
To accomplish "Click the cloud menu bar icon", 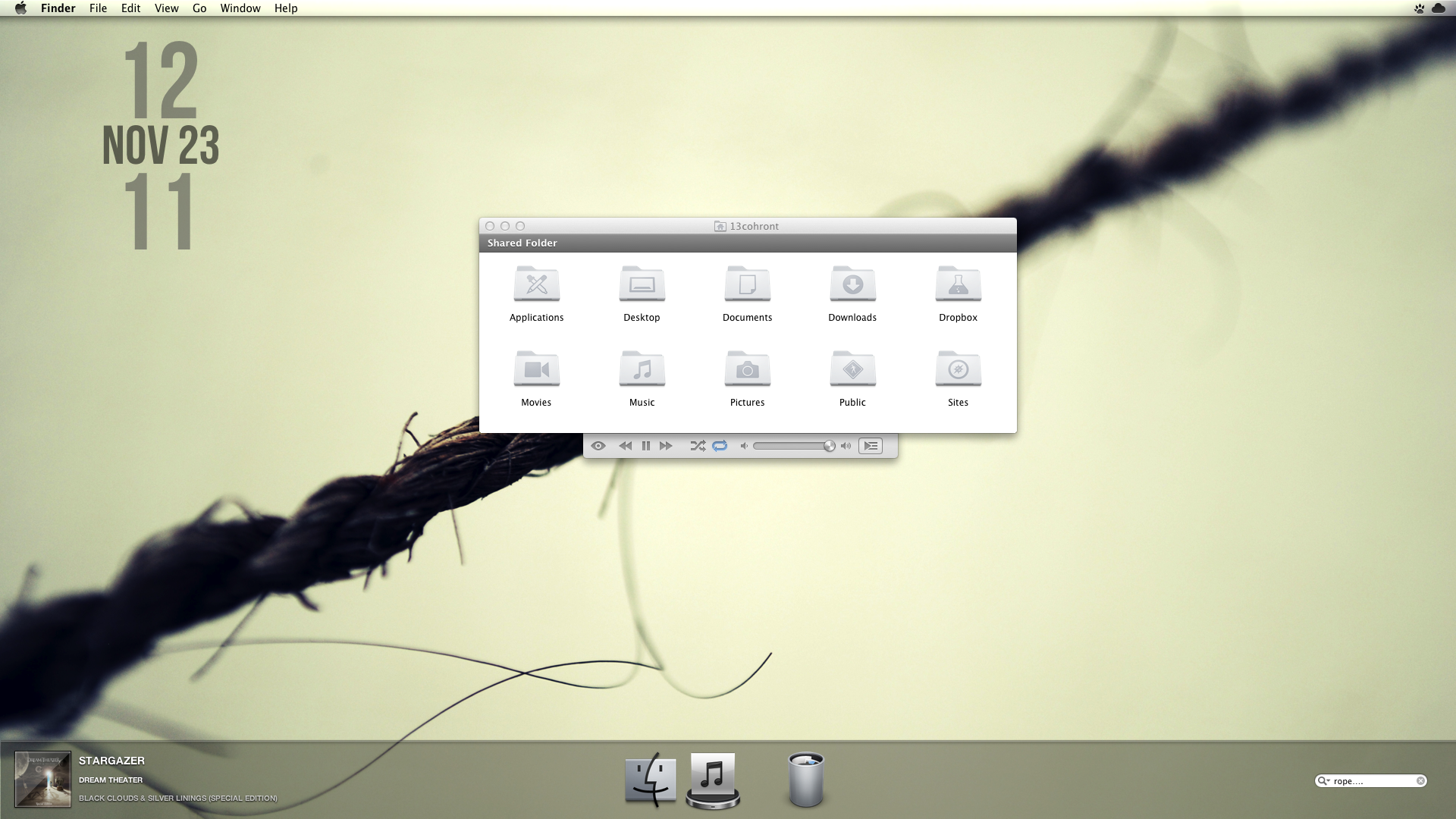I will [x=1439, y=8].
